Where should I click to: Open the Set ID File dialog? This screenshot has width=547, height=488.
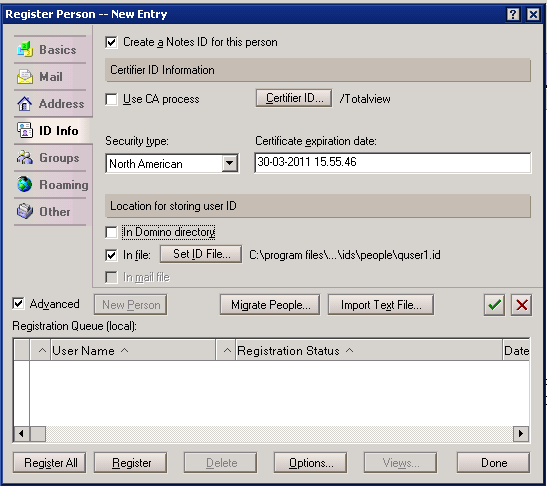[201, 254]
